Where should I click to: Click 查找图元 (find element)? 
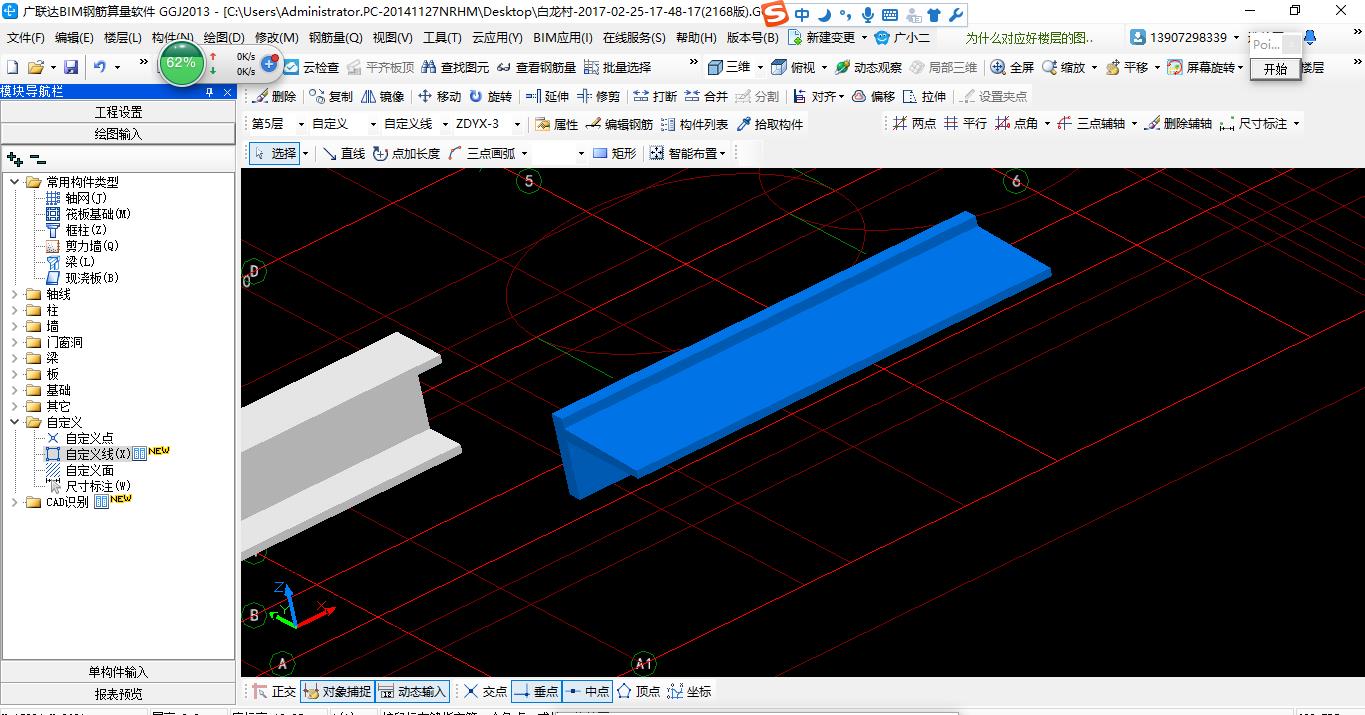pyautogui.click(x=455, y=68)
